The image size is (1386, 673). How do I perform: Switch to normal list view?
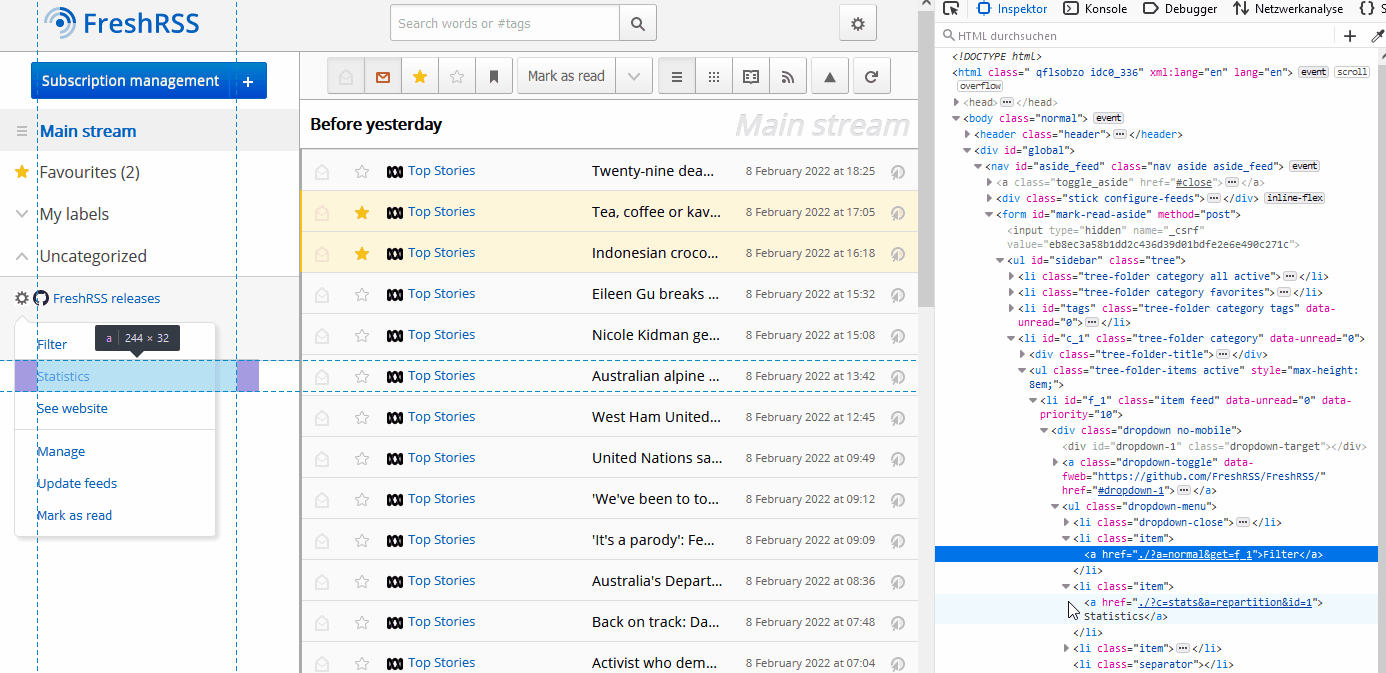[677, 76]
